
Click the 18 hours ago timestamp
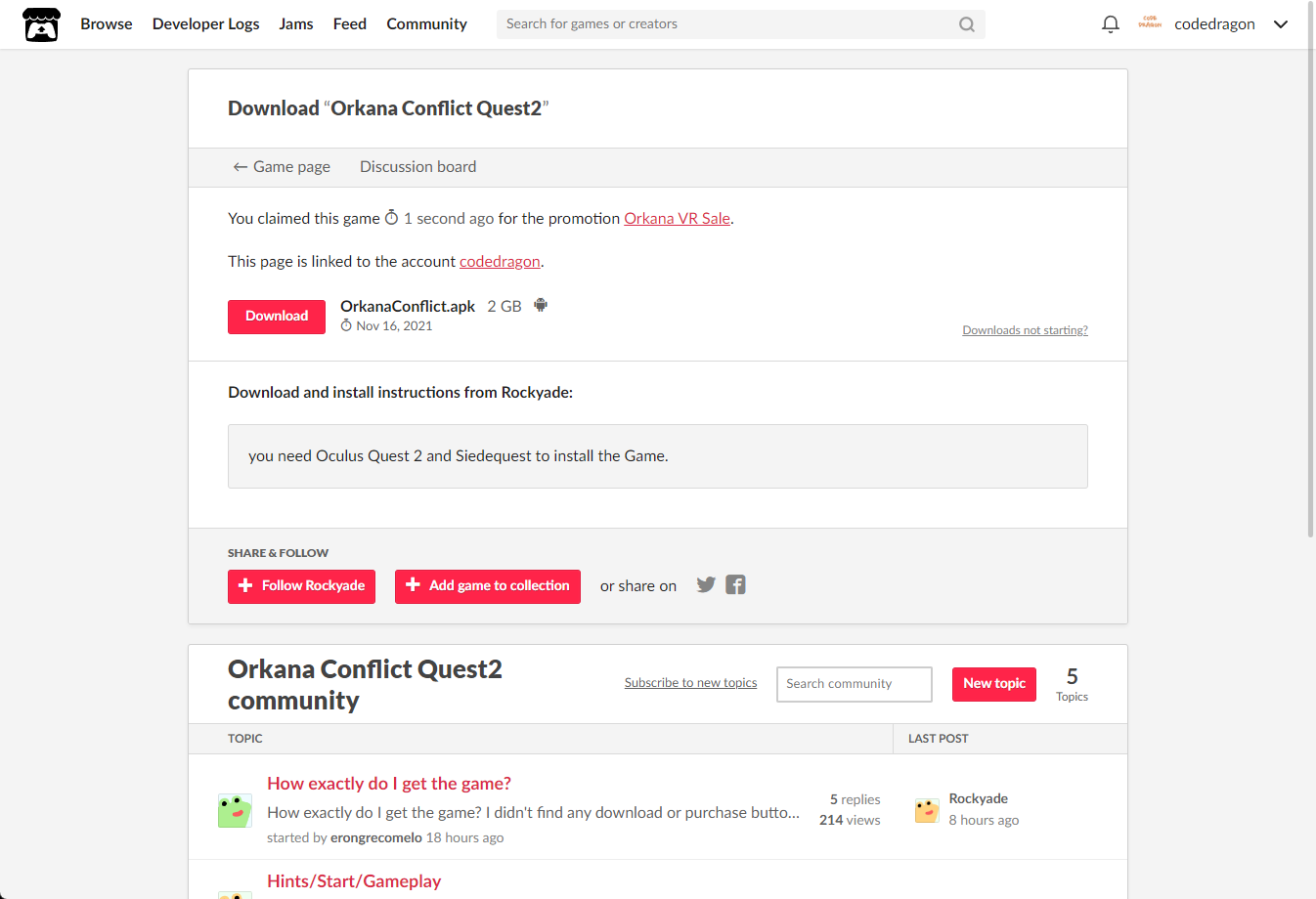pos(464,837)
